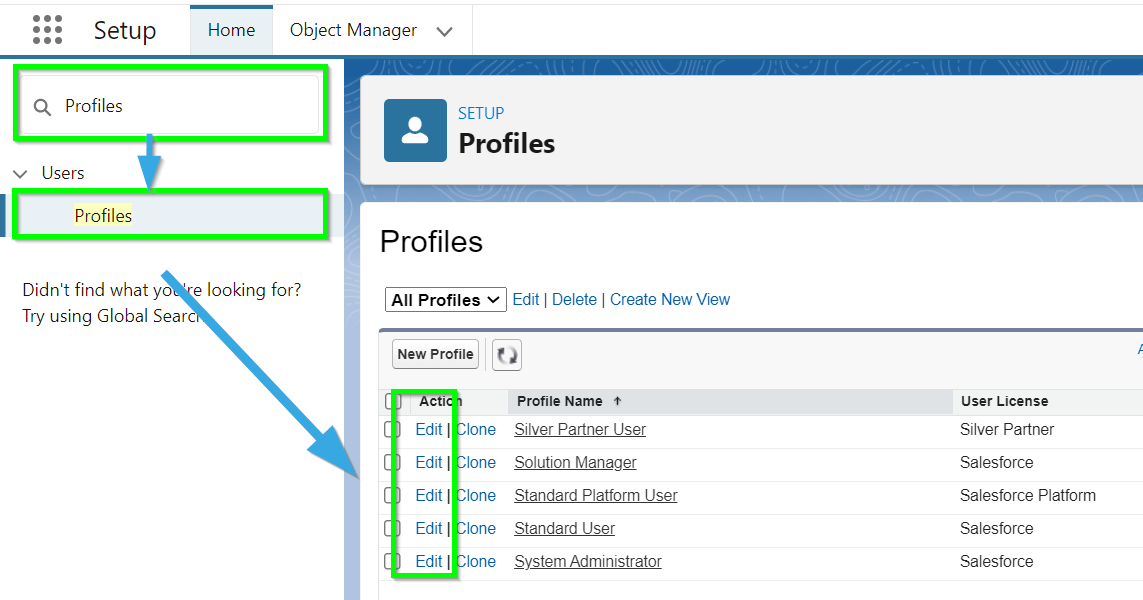Refresh the profiles list
The width and height of the screenshot is (1143, 600).
[507, 355]
